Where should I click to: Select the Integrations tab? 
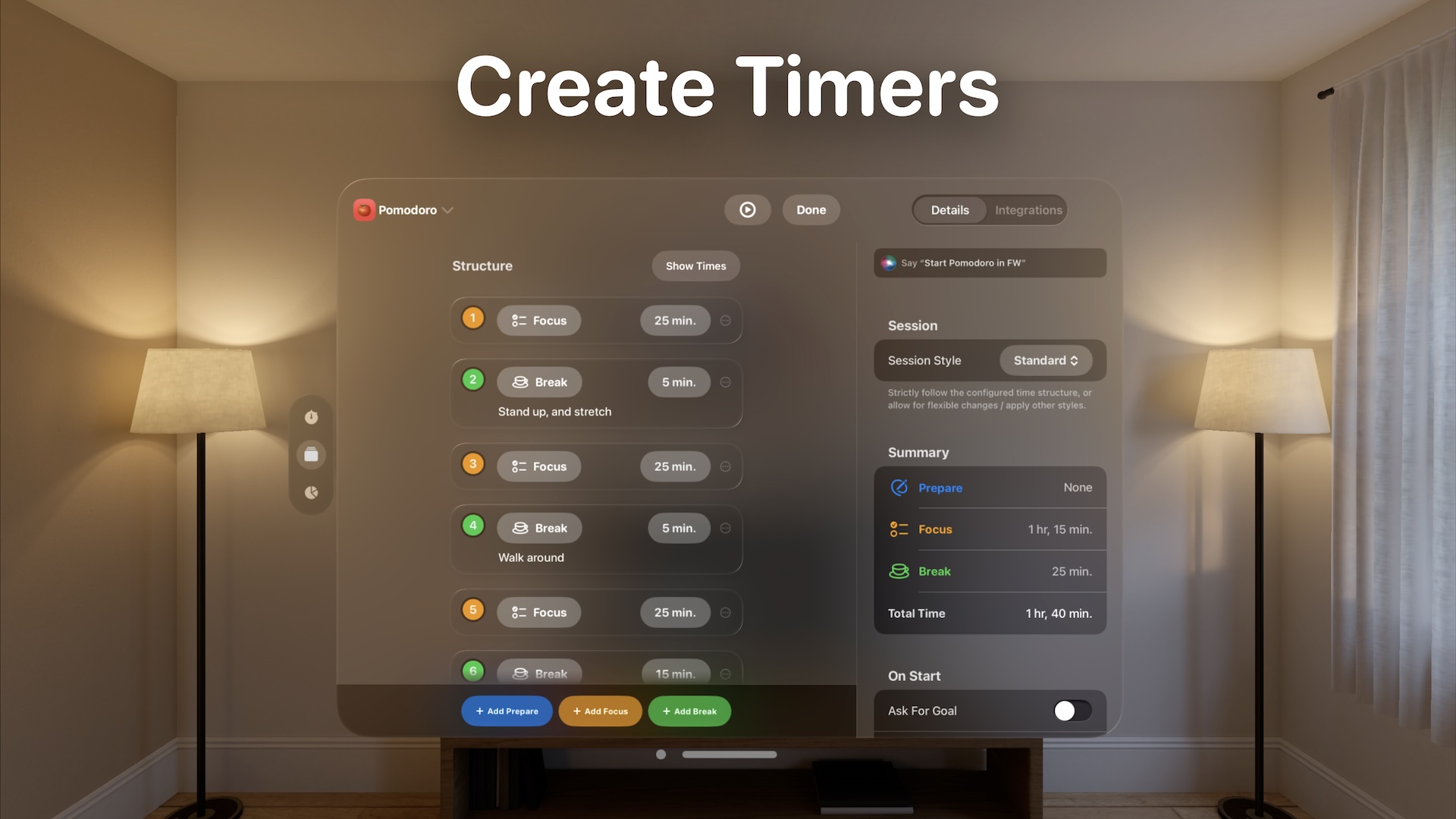1028,209
